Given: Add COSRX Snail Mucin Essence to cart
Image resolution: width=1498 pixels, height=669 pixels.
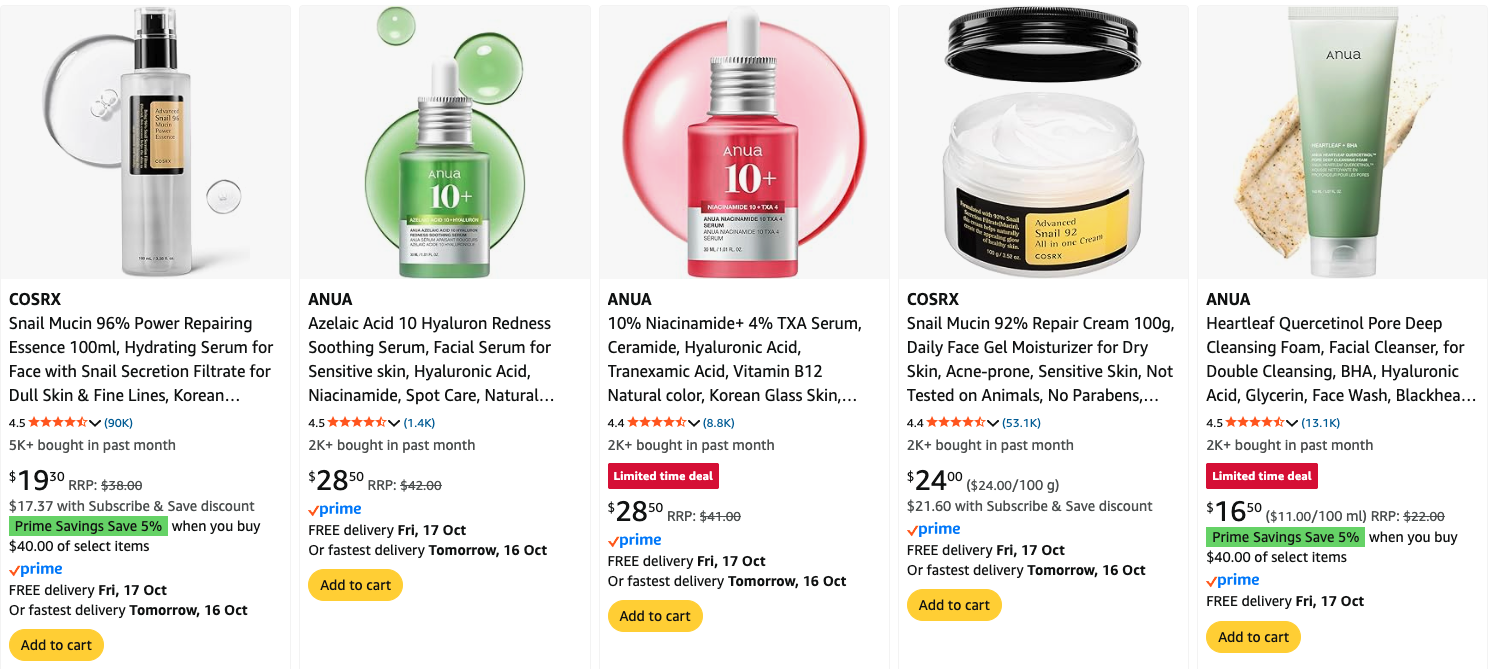Looking at the screenshot, I should point(56,645).
